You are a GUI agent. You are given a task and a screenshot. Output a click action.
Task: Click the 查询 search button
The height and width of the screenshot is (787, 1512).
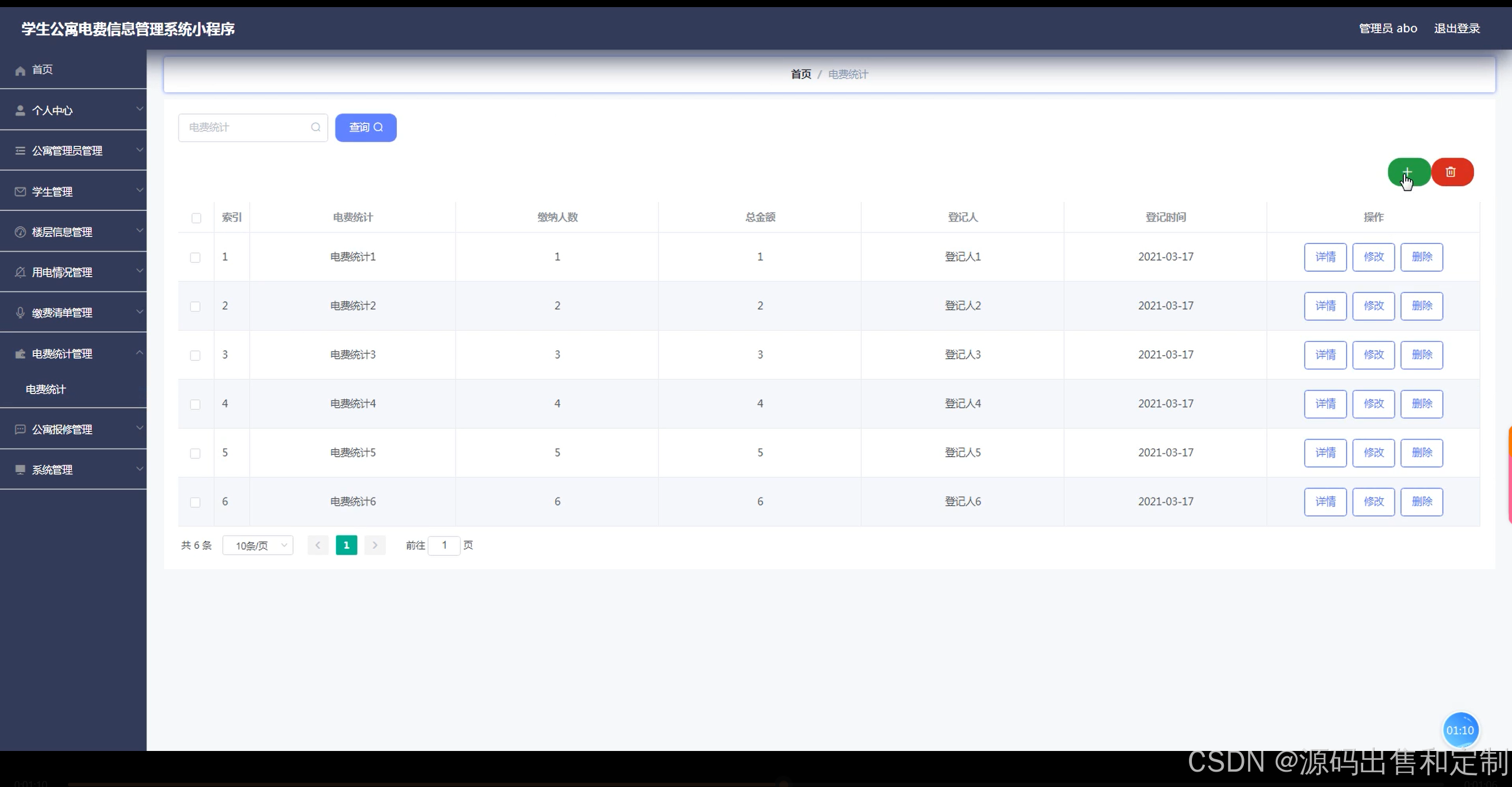point(366,128)
